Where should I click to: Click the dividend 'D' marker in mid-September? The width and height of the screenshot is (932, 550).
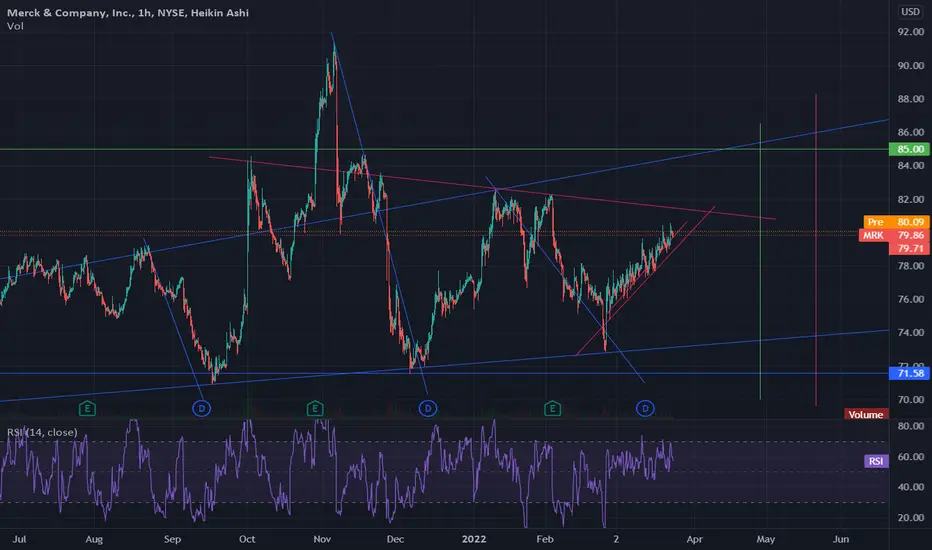[x=201, y=408]
